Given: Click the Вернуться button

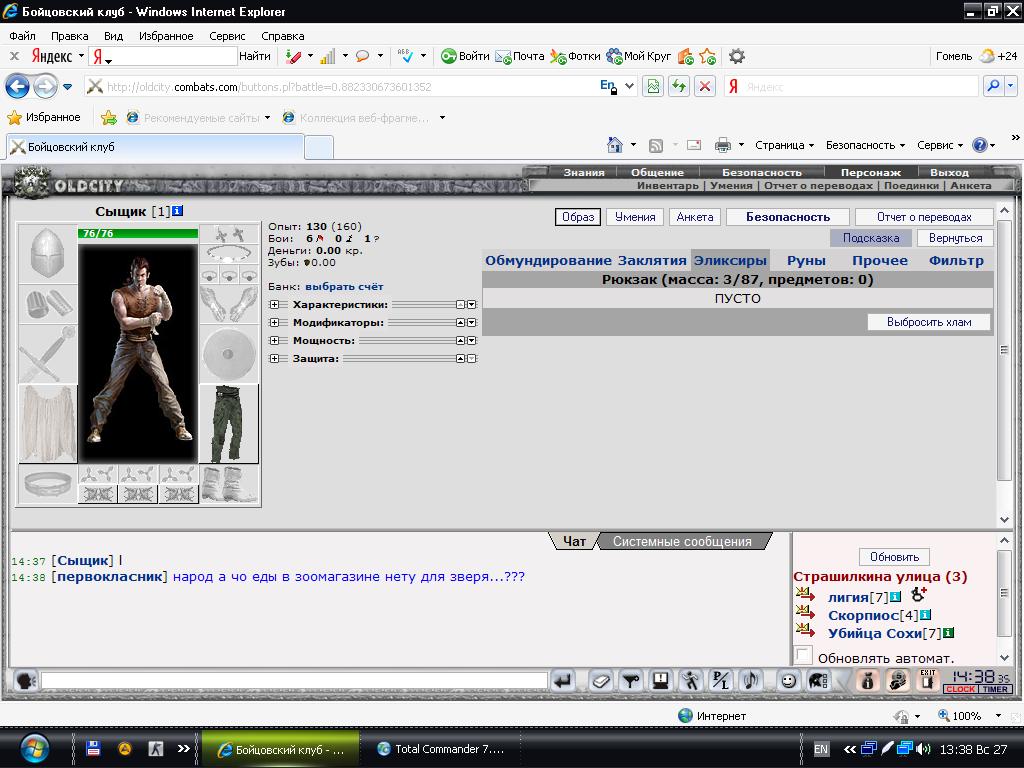Looking at the screenshot, I should point(955,238).
